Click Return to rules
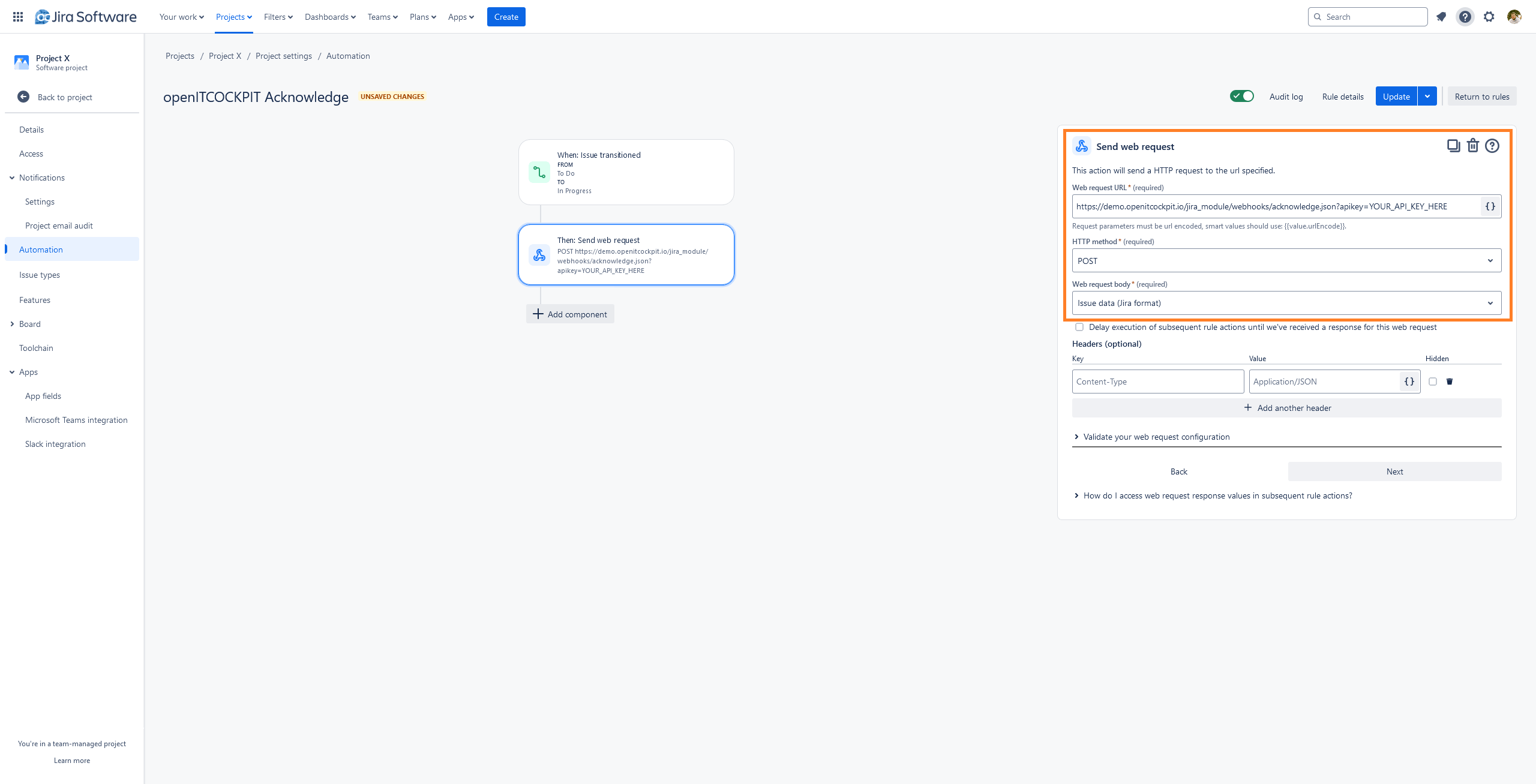 [1482, 96]
